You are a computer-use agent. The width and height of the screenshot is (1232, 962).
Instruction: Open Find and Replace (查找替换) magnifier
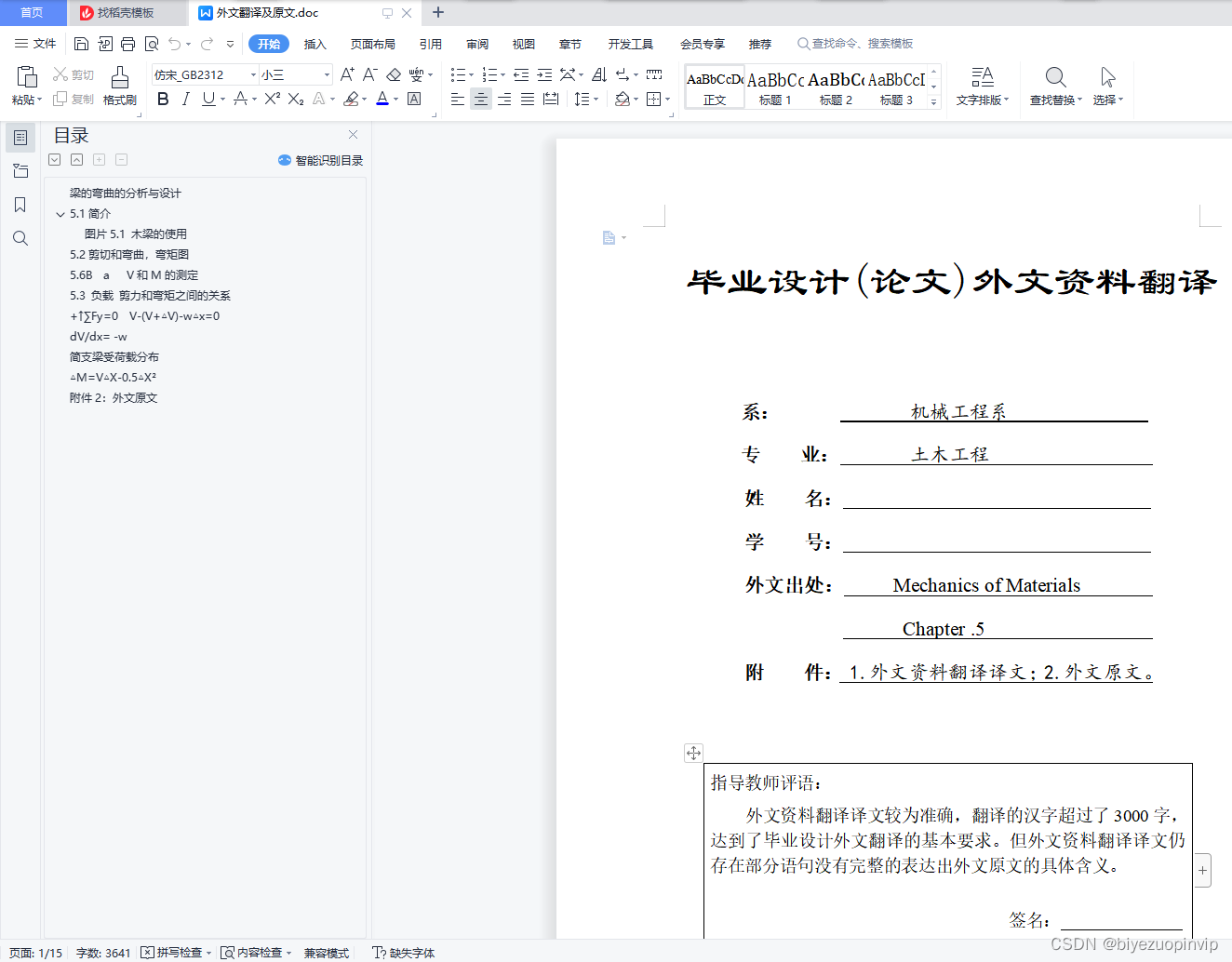click(x=1055, y=77)
